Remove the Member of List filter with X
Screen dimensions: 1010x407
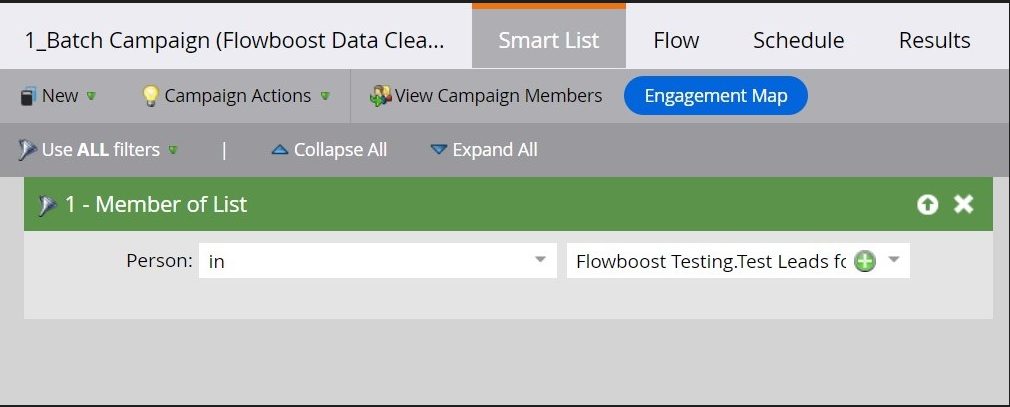[x=964, y=205]
